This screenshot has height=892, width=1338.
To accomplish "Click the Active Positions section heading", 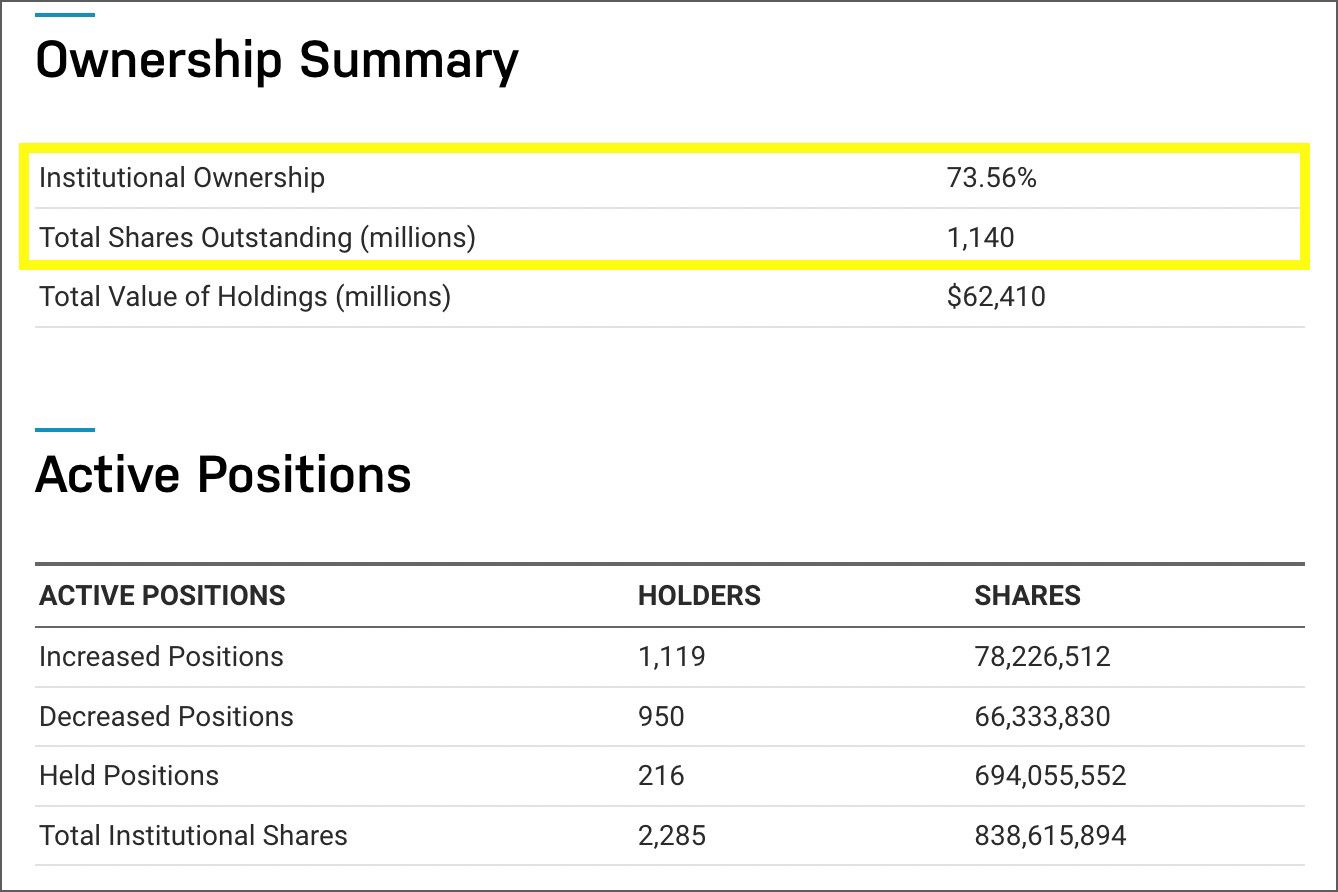I will tap(223, 474).
